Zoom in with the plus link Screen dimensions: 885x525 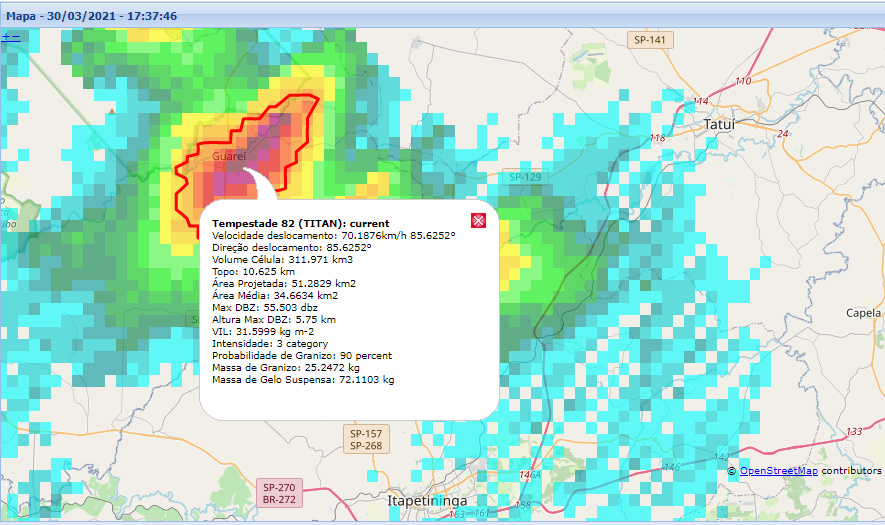[6, 36]
